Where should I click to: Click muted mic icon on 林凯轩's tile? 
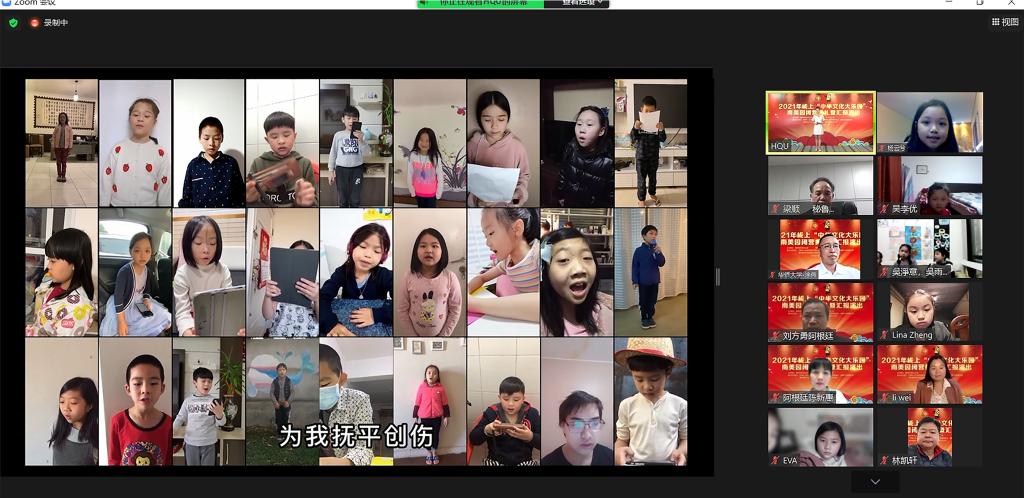tap(884, 460)
